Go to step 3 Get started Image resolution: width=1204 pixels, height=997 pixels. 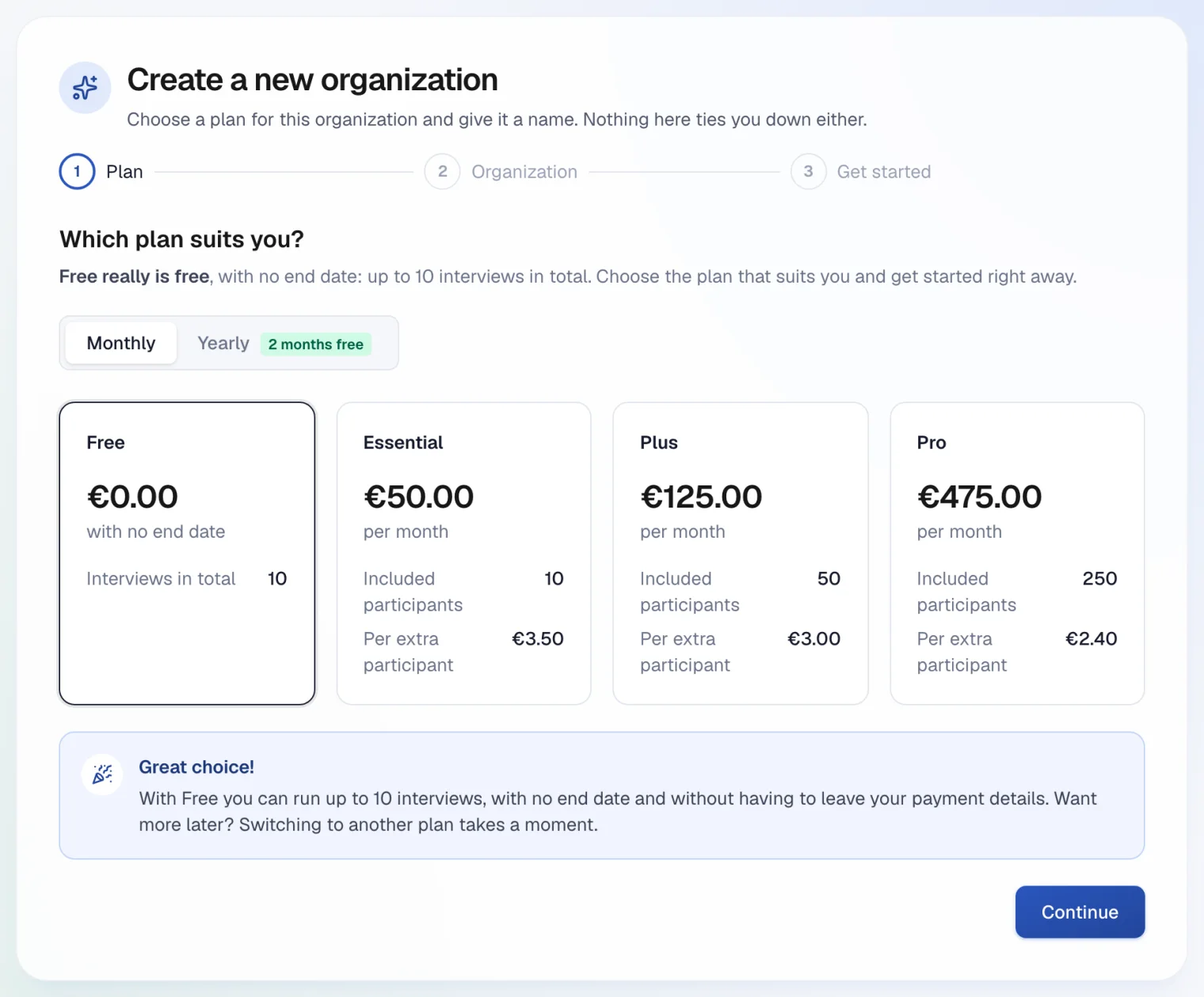click(x=861, y=172)
